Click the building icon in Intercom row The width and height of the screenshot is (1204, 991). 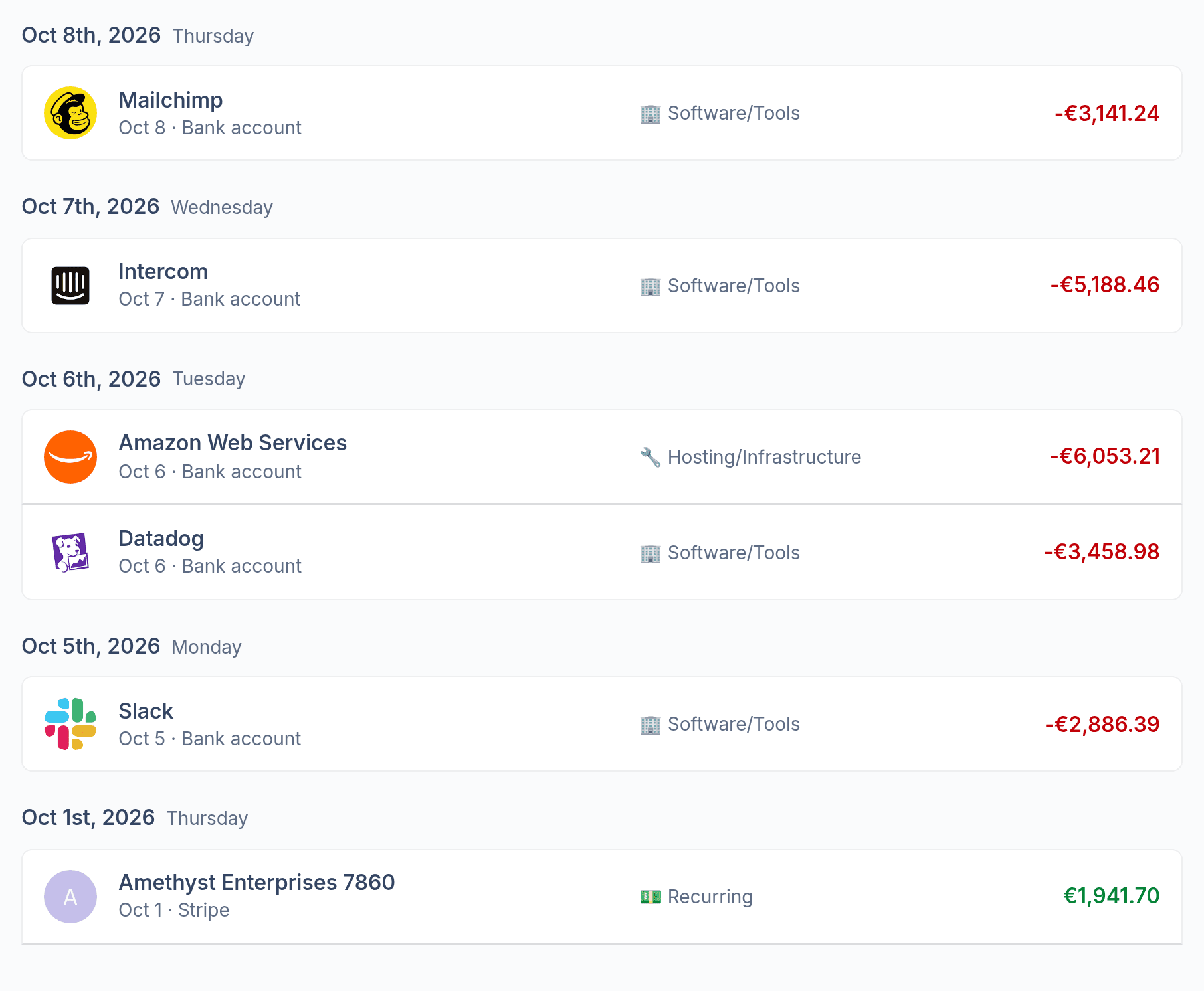(651, 286)
